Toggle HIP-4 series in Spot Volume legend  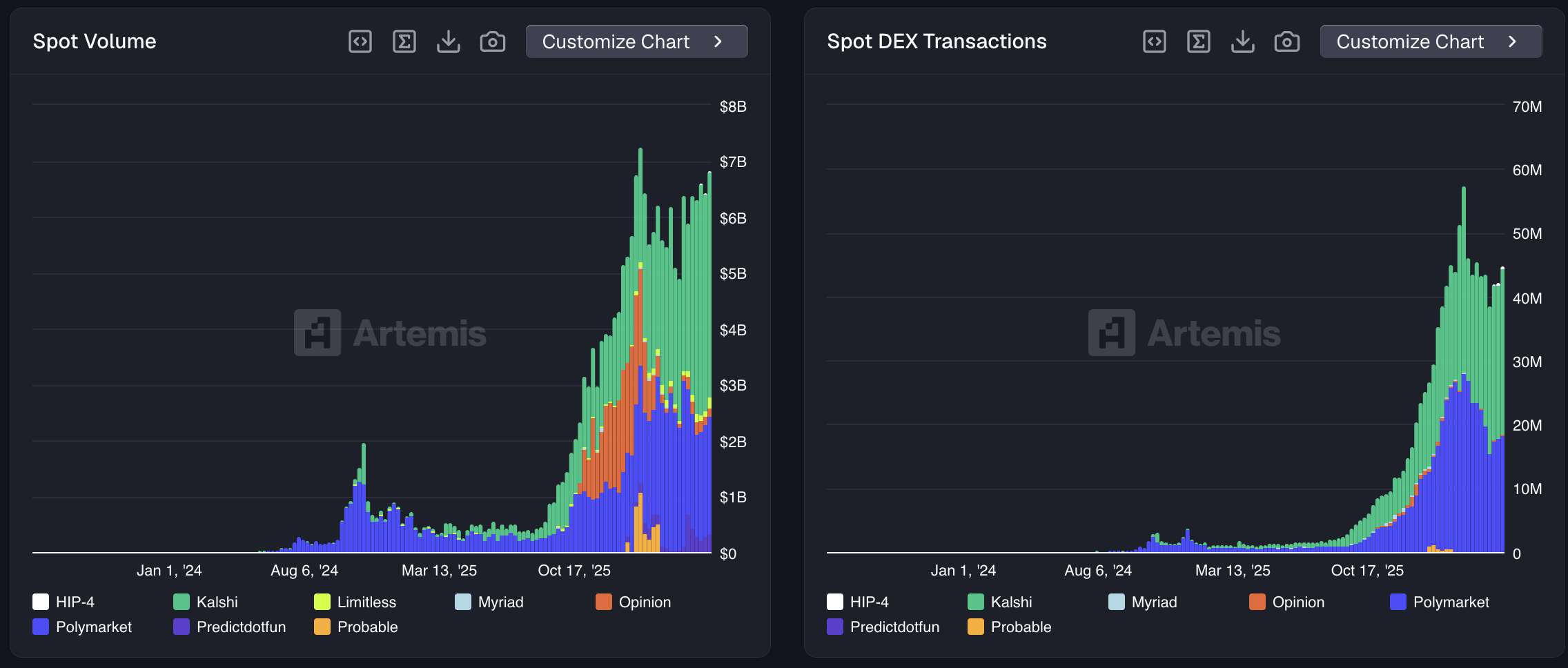[63, 602]
